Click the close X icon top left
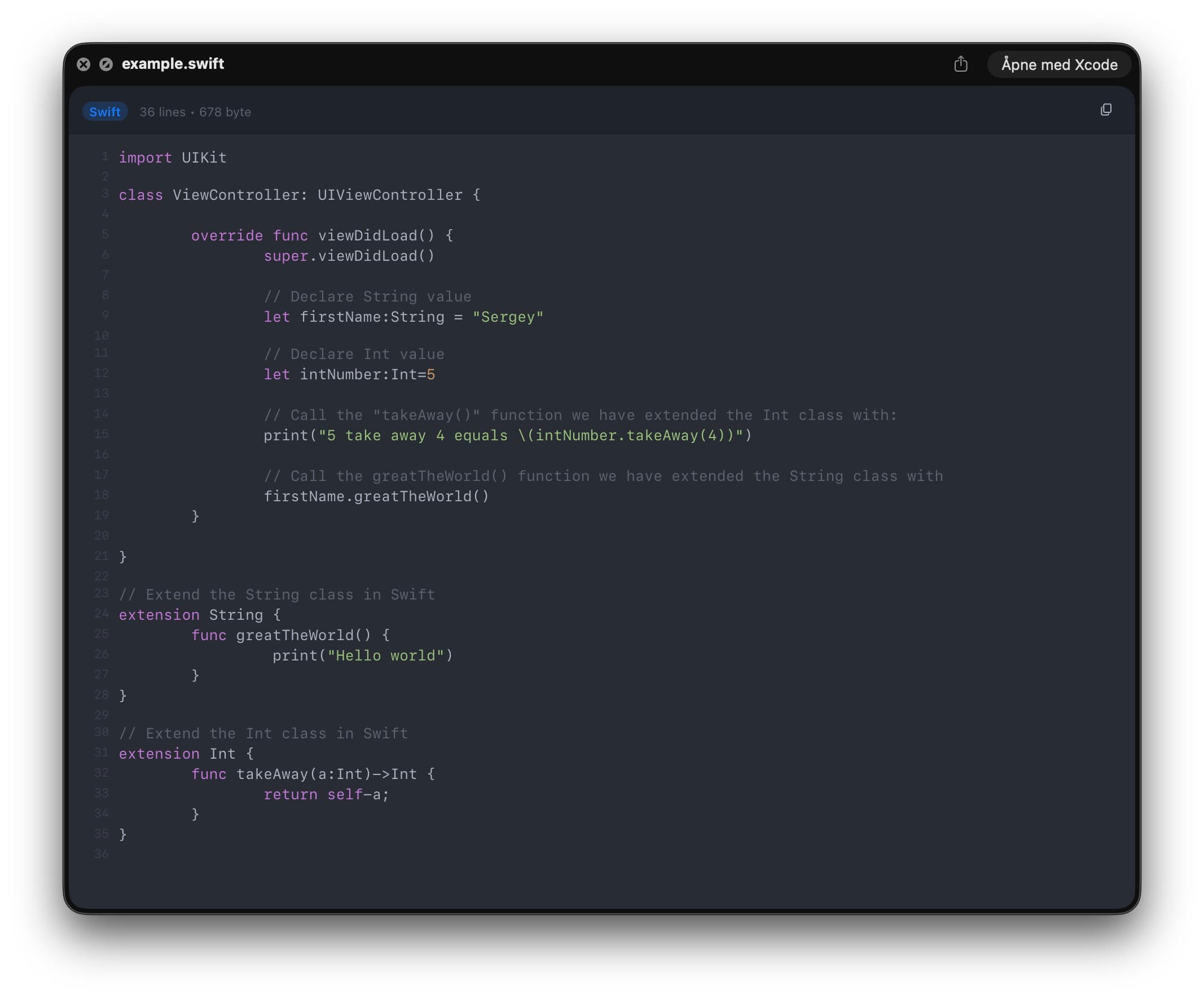 point(84,64)
